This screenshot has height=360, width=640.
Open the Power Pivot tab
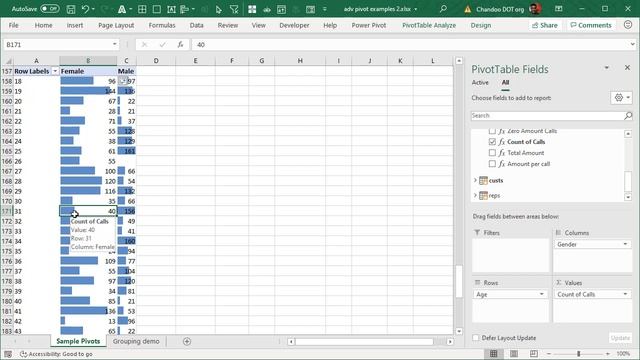[x=369, y=25]
